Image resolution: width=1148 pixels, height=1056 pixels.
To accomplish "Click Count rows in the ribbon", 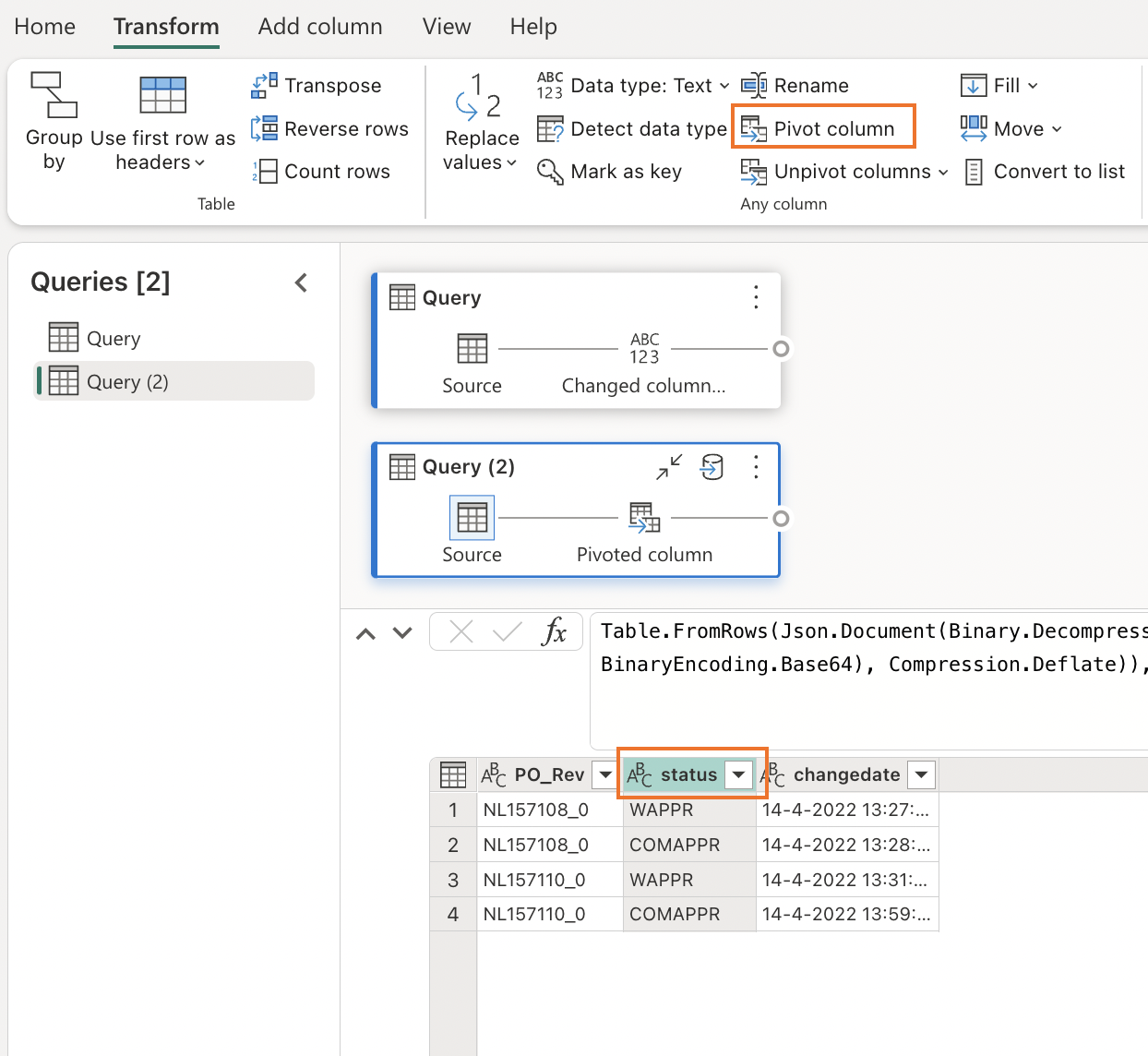I will tap(321, 171).
